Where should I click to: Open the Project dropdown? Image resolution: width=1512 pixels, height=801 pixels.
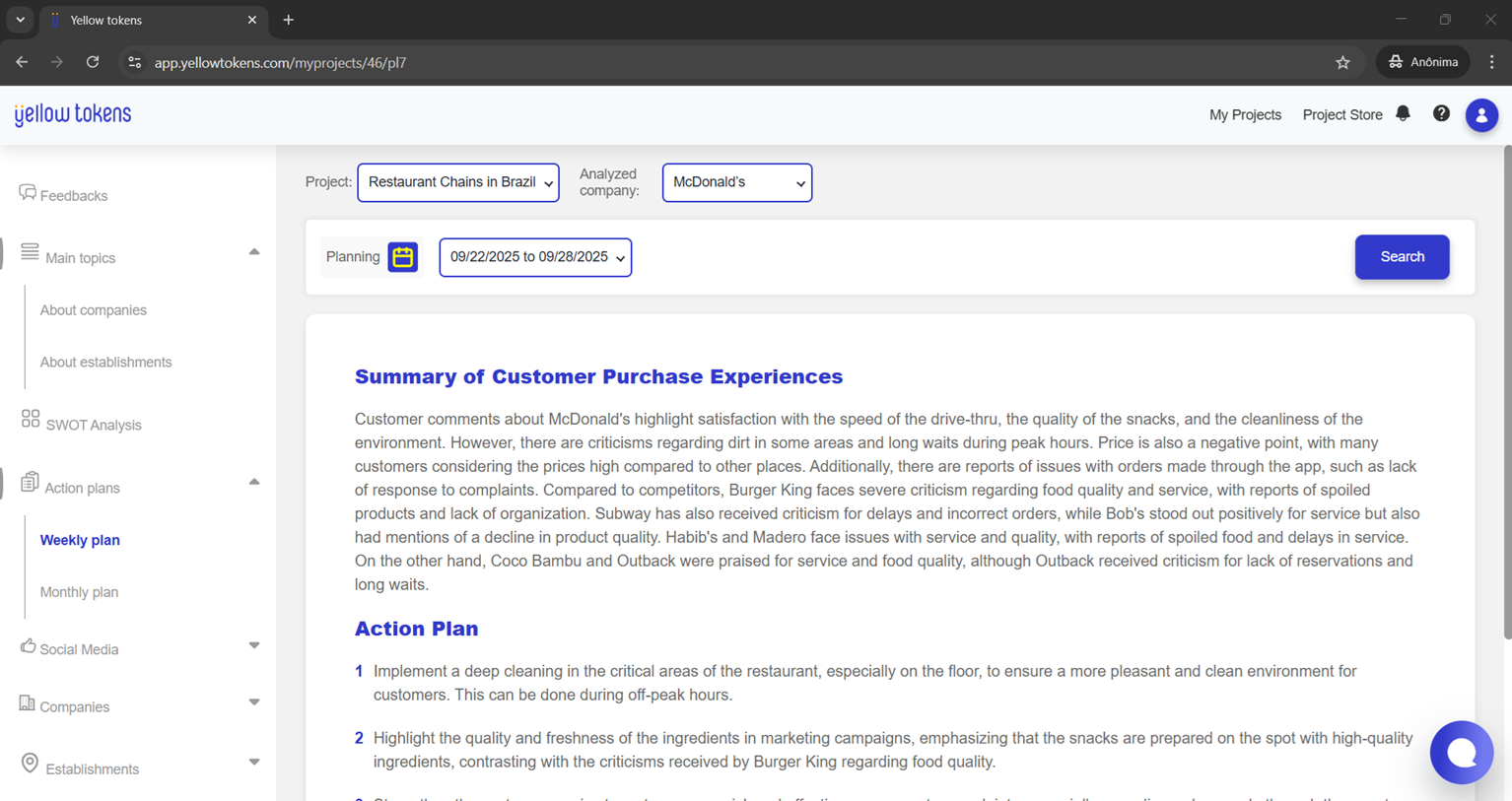click(458, 182)
